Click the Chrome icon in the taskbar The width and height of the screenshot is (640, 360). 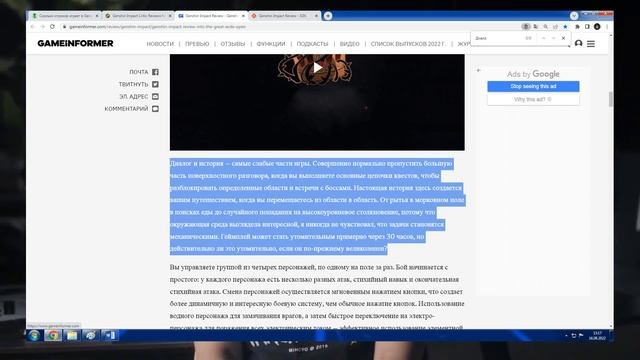(x=53, y=336)
